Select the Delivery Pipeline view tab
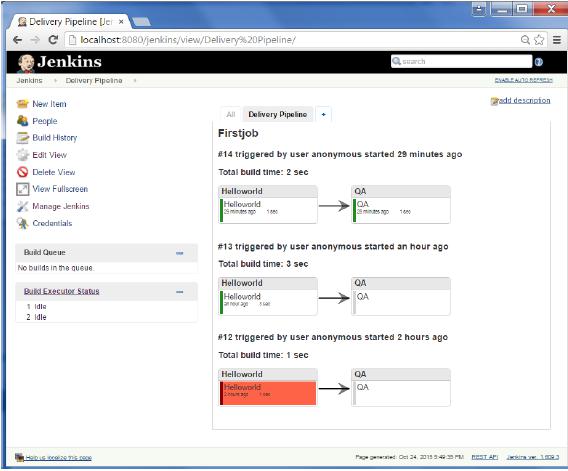This screenshot has width=568, height=471. tap(277, 114)
